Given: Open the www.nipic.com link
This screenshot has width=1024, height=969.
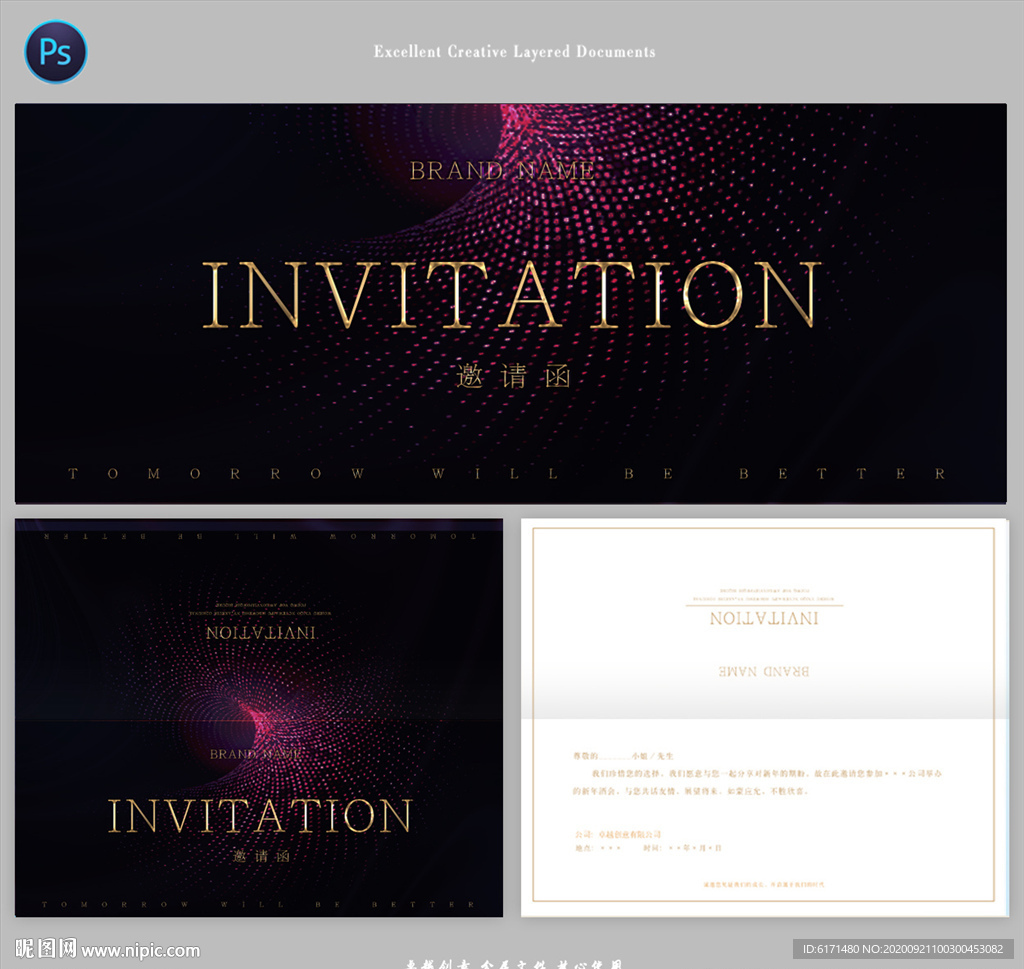Looking at the screenshot, I should (x=140, y=950).
